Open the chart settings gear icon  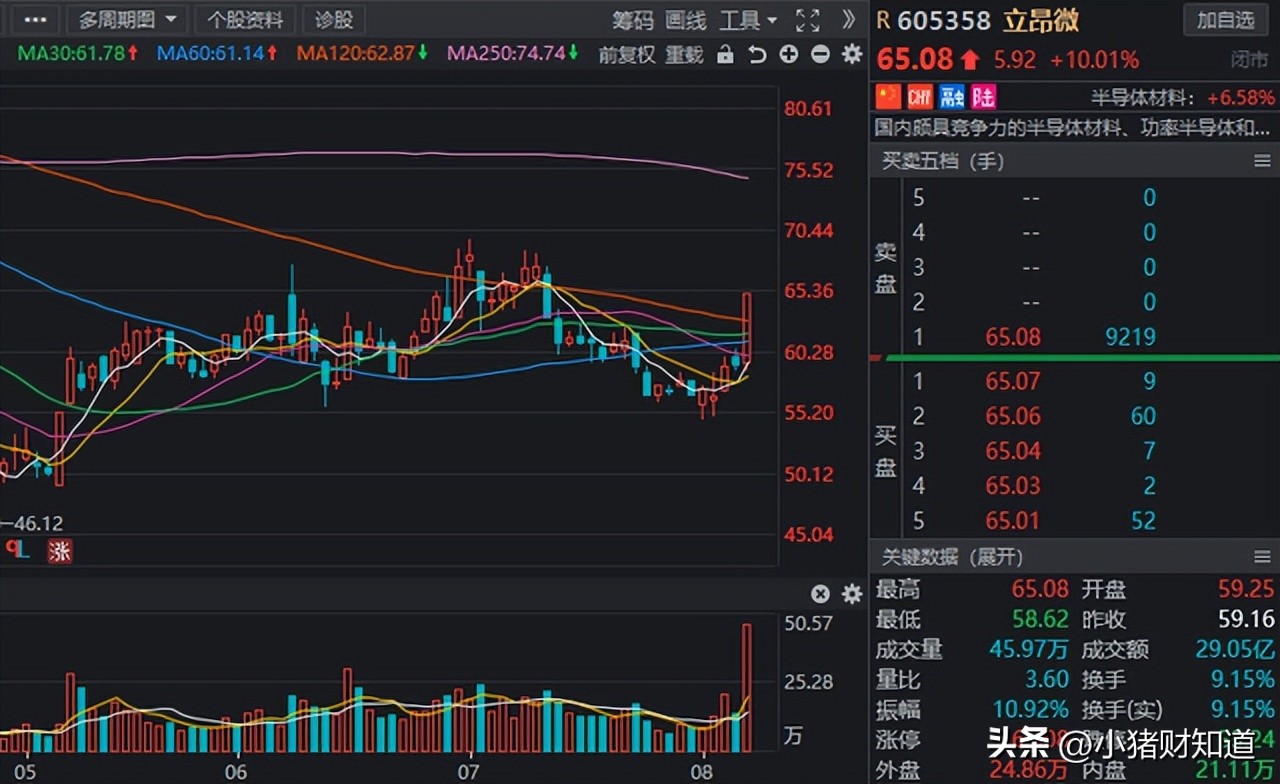click(851, 55)
